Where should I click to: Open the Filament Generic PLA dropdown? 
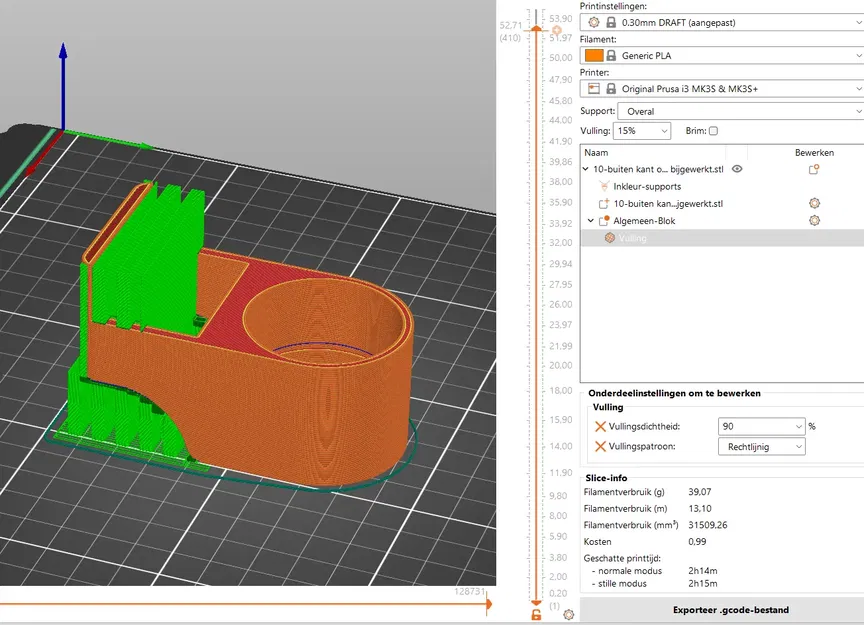coord(722,56)
